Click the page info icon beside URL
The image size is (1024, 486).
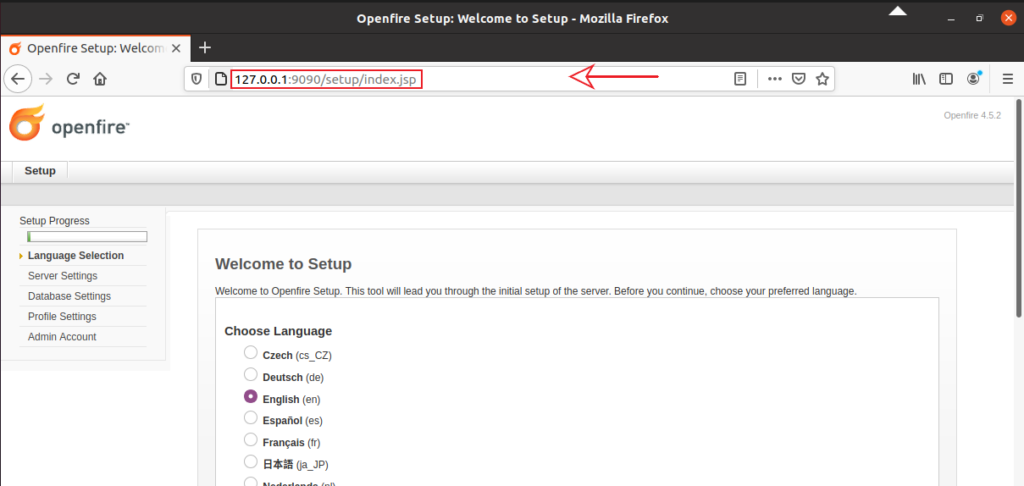click(x=221, y=79)
